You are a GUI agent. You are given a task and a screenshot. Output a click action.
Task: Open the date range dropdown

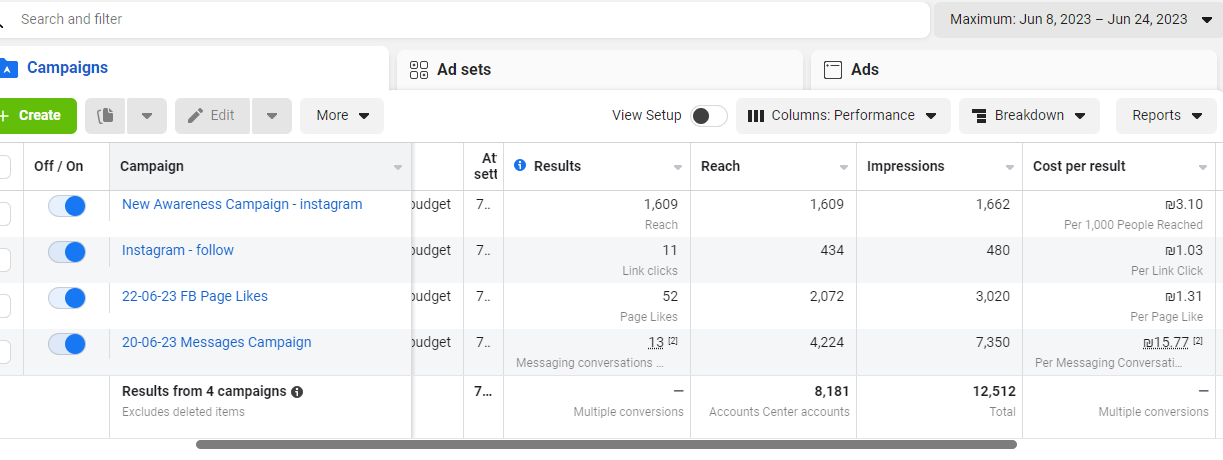tap(1078, 19)
